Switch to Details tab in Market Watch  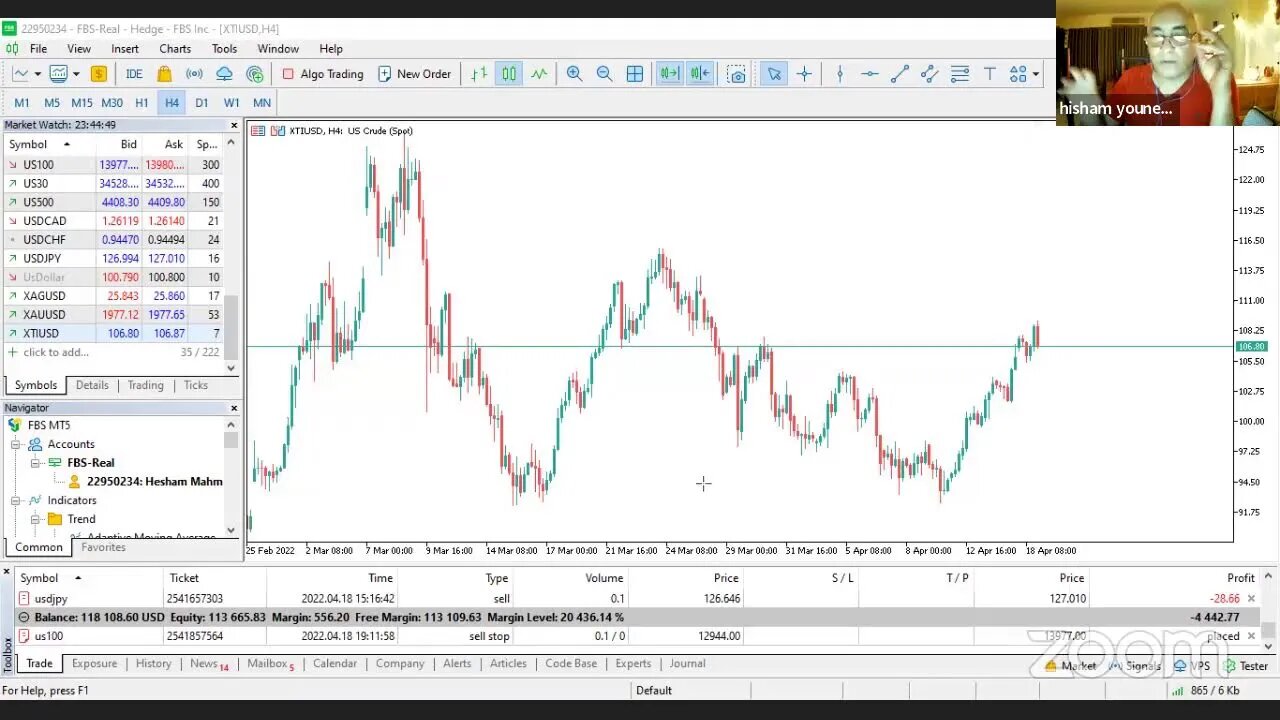pos(92,385)
